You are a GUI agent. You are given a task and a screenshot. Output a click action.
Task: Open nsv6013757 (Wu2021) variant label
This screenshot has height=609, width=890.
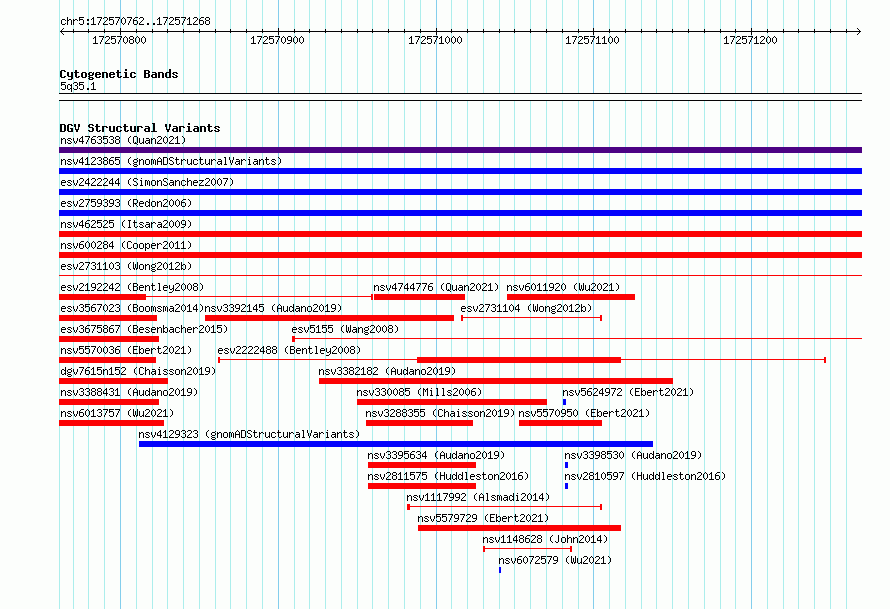click(117, 413)
